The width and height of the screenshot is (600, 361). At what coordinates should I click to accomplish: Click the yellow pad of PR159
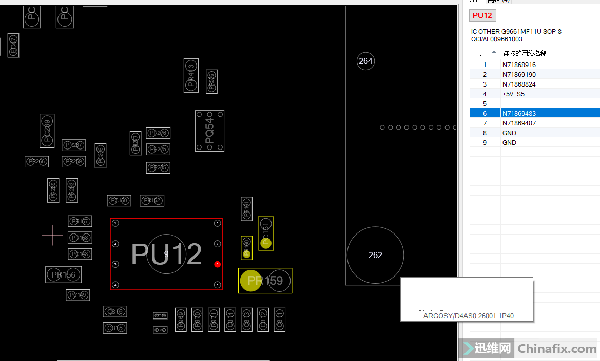click(251, 281)
